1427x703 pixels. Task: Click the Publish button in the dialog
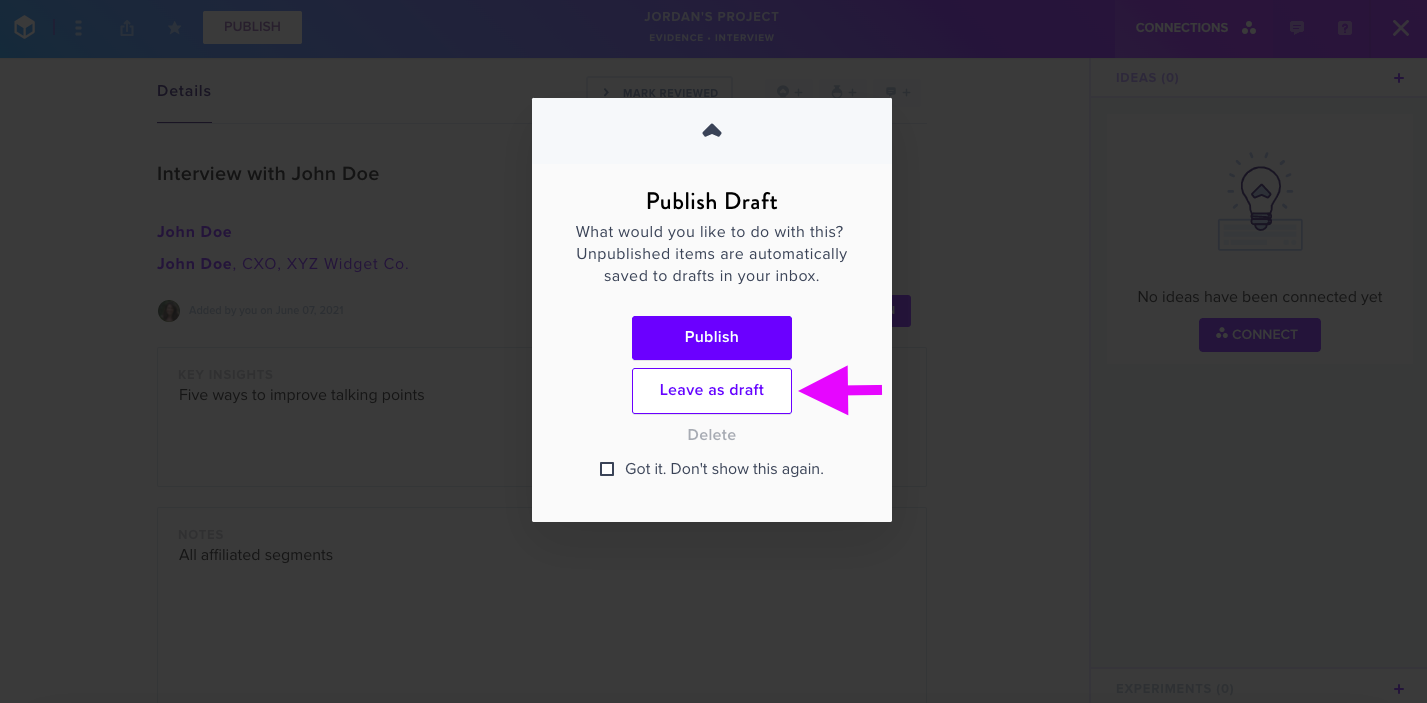point(712,338)
